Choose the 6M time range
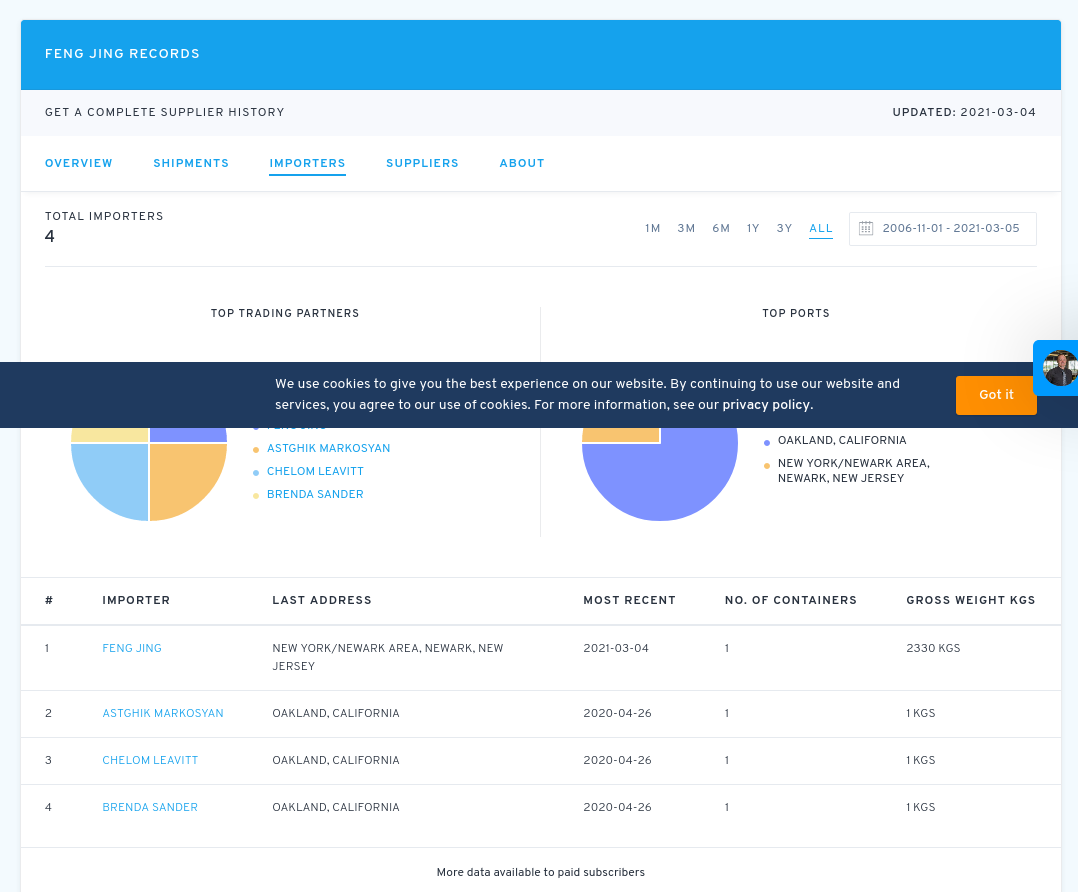Screen dimensions: 1078x892 coord(720,228)
